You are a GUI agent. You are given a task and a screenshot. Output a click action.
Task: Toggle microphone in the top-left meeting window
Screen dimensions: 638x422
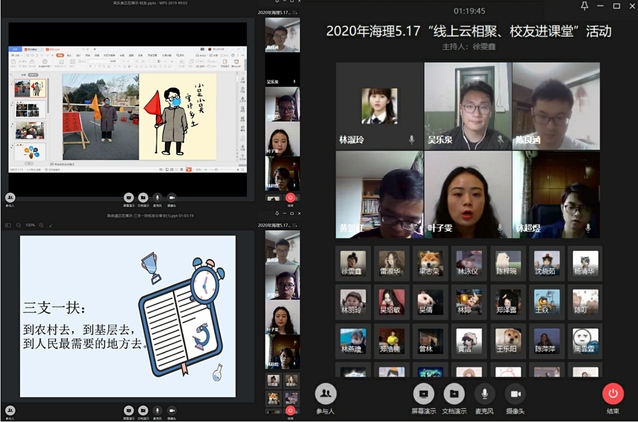[157, 197]
